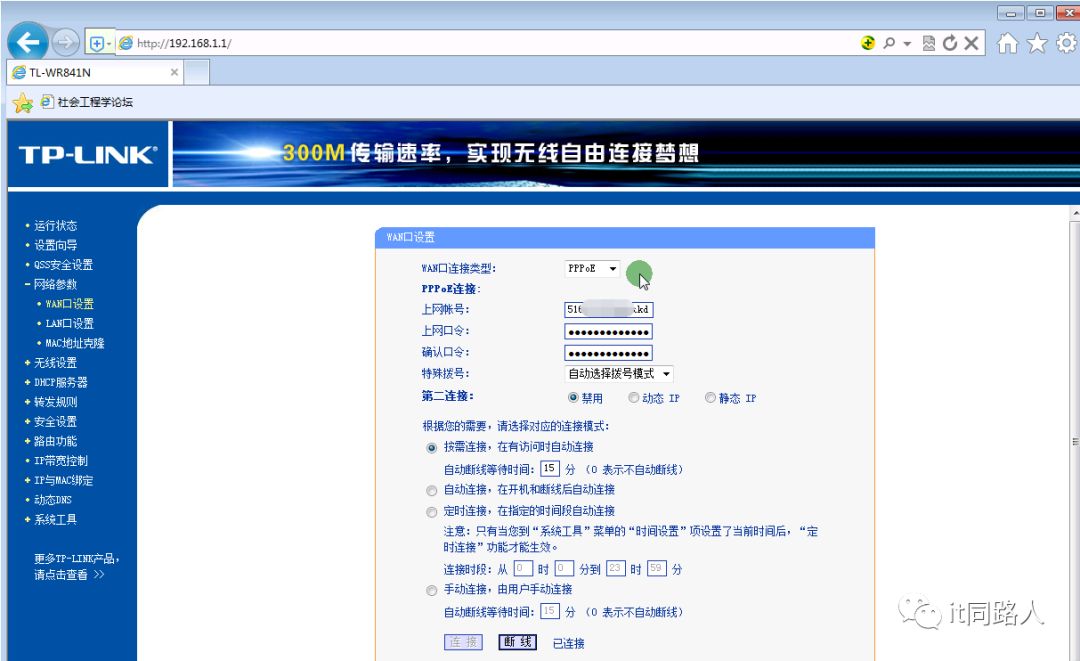The image size is (1080, 661).
Task: Open the address bar search dropdown arrow
Action: click(907, 43)
